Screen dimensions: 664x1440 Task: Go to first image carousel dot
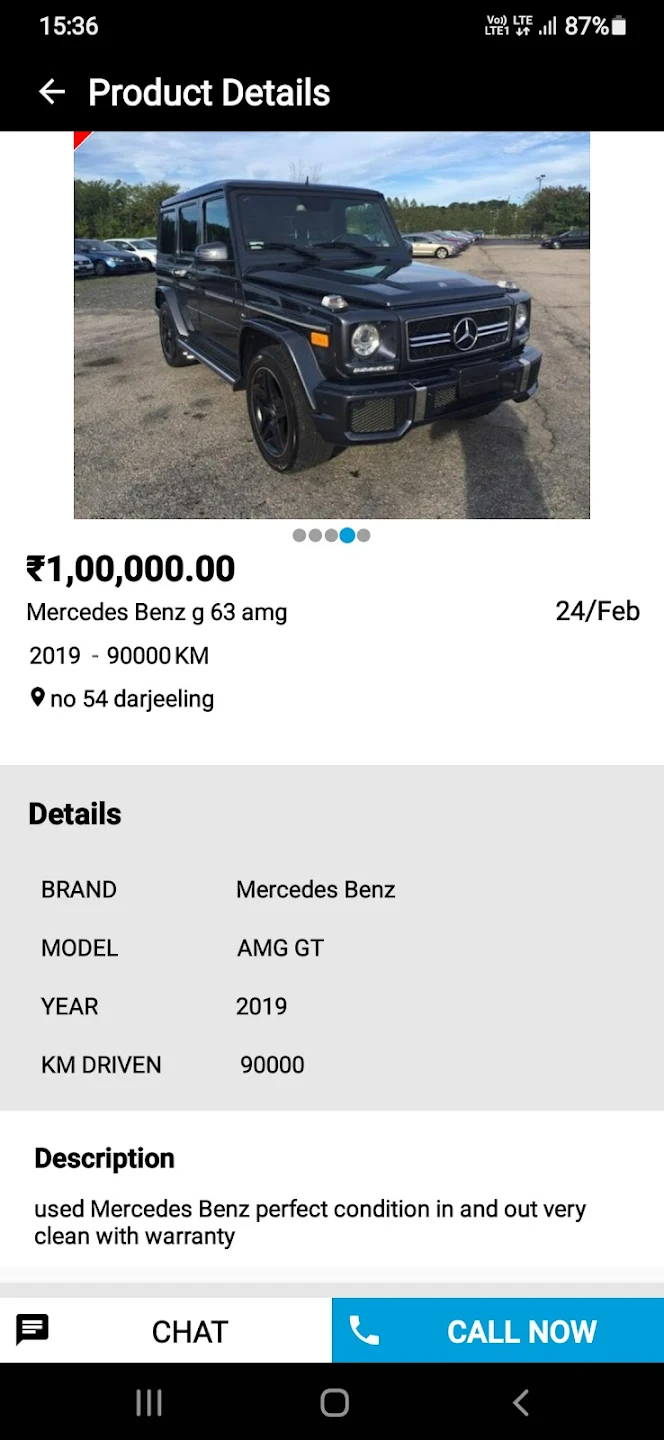point(299,535)
